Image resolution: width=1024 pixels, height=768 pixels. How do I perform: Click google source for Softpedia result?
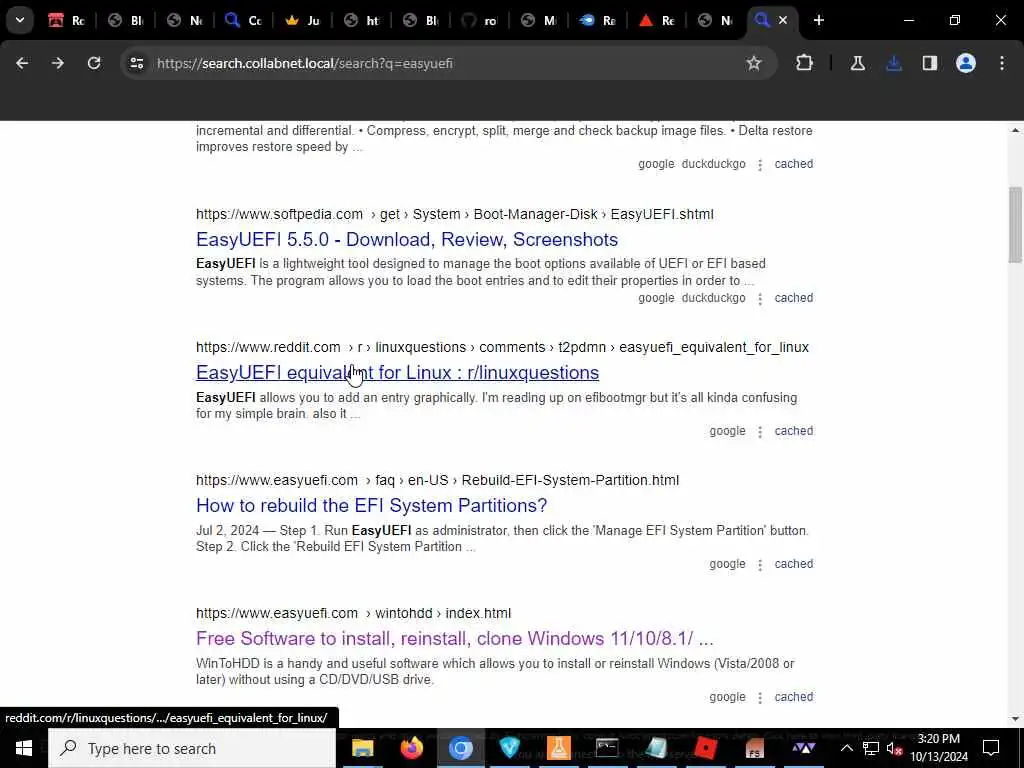tap(656, 298)
